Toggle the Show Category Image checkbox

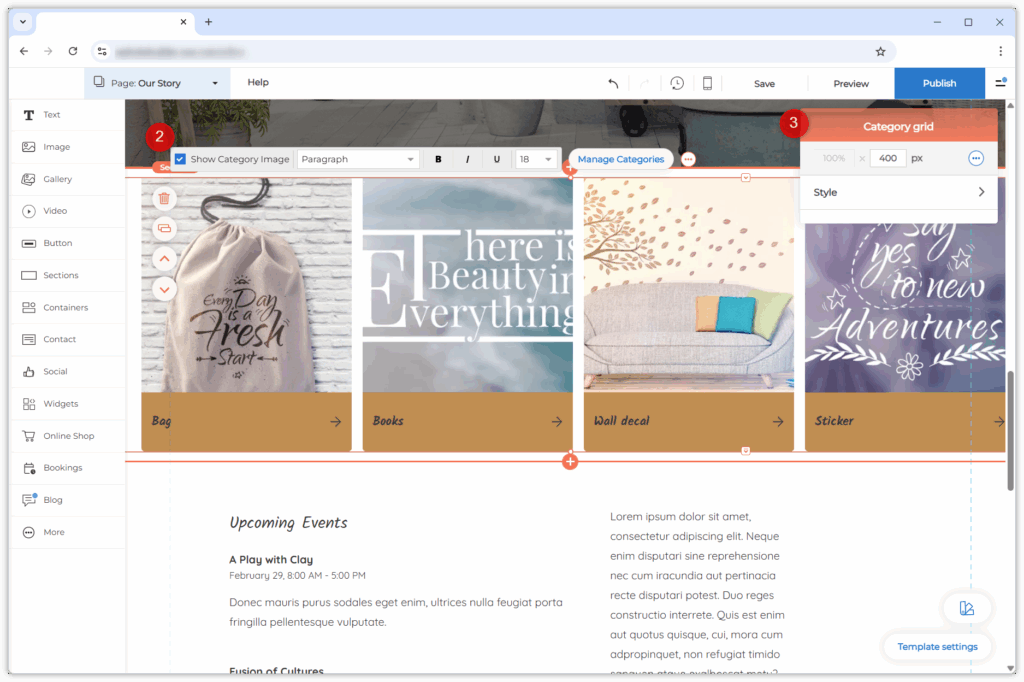tap(181, 159)
